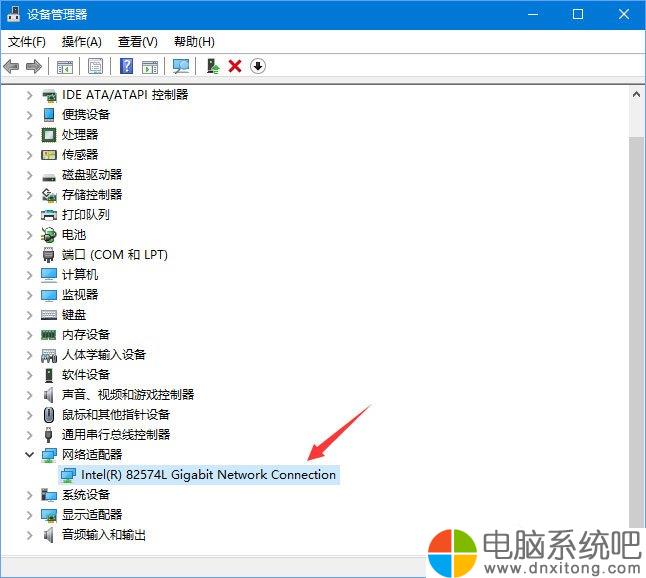
Task: Select the 电池 battery icon
Action: click(49, 235)
